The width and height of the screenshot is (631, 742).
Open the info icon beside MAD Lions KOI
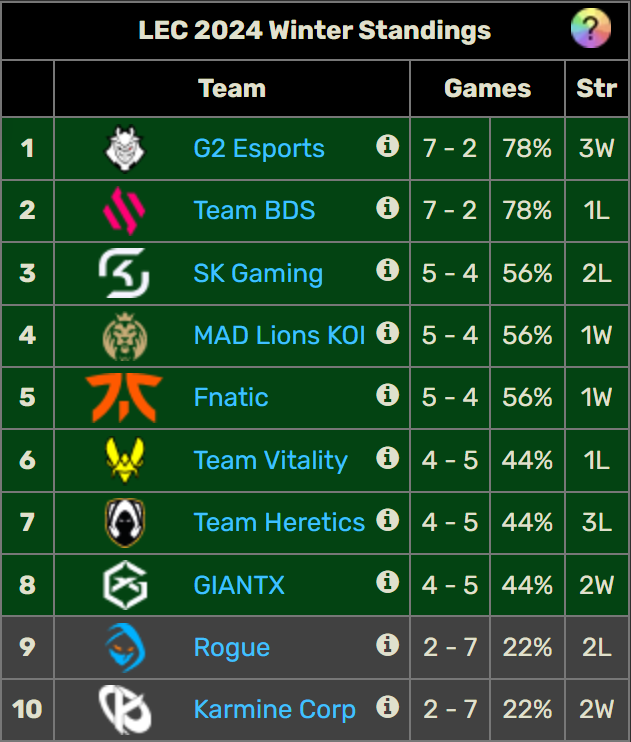pos(387,333)
